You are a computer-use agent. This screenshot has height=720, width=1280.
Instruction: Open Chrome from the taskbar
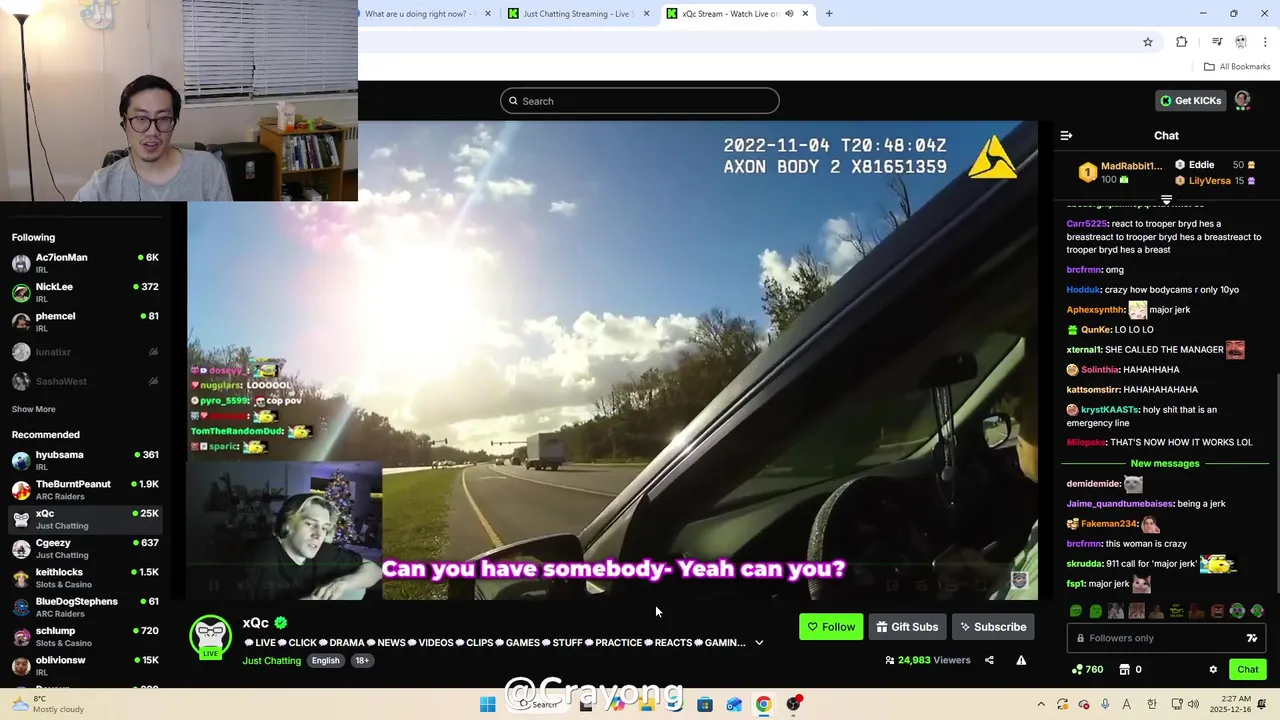[763, 704]
